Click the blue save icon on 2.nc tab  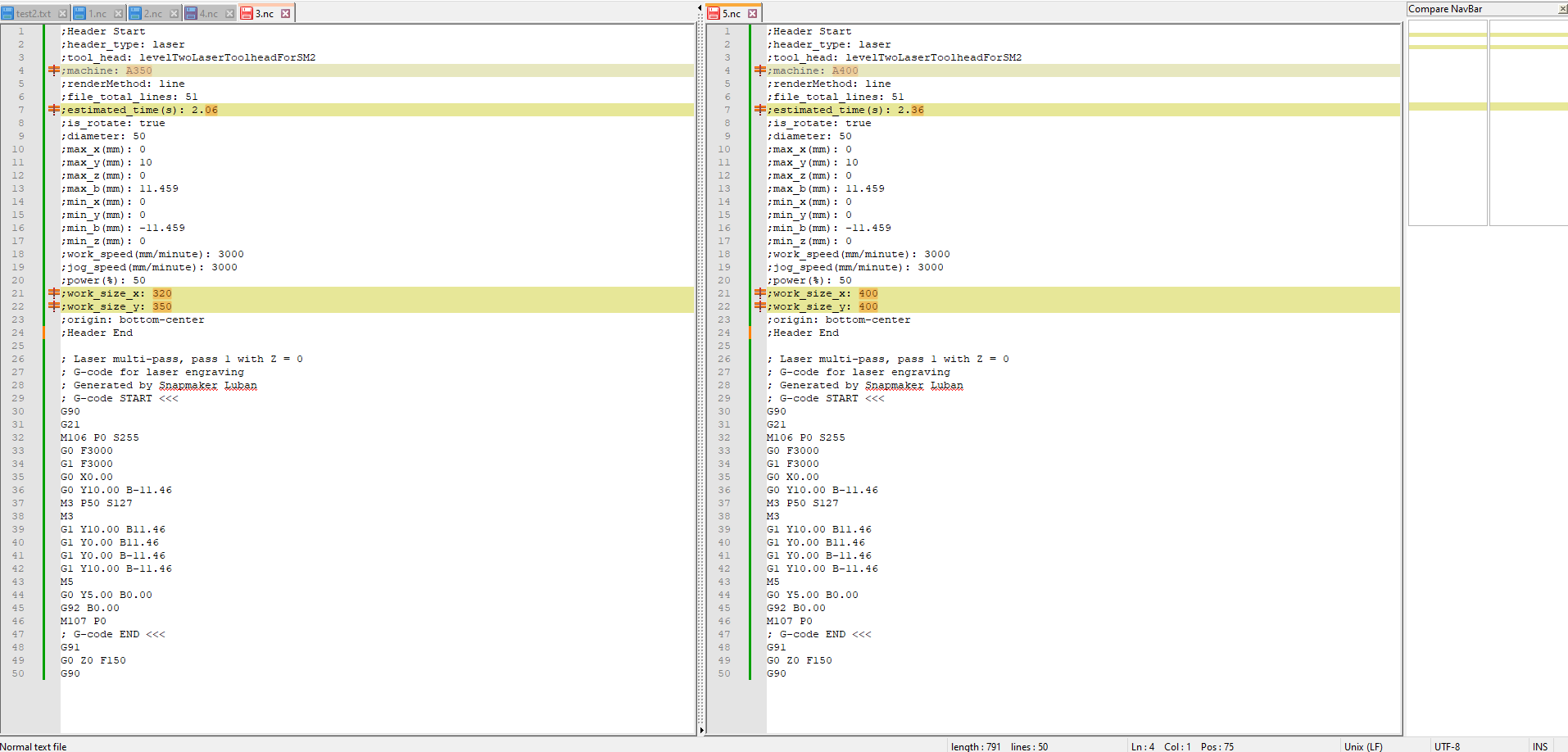click(136, 14)
